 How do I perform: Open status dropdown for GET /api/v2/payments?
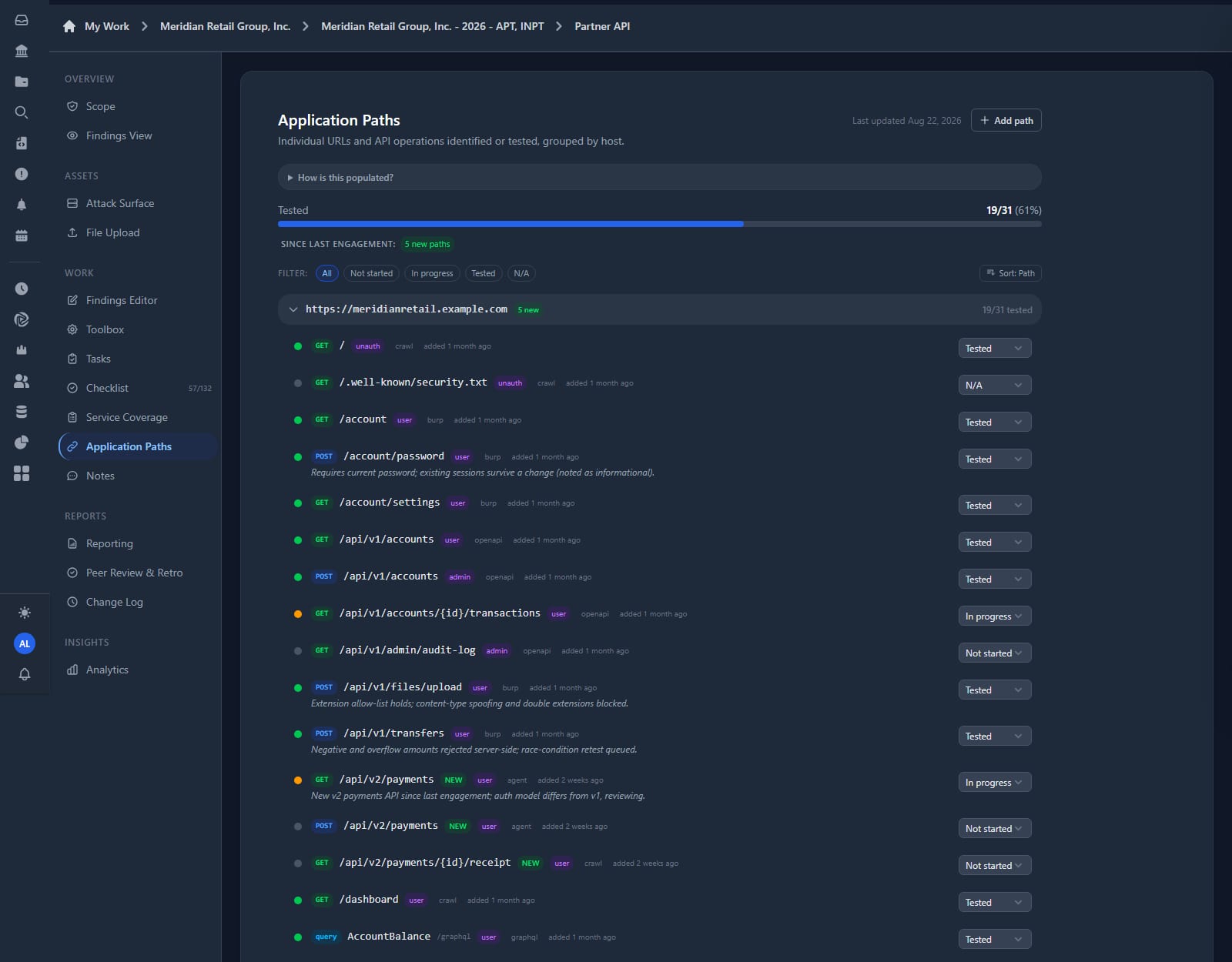tap(994, 782)
